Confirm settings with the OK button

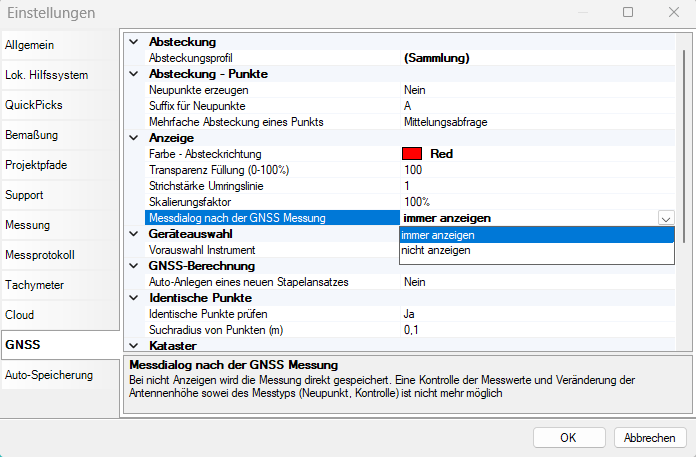568,438
